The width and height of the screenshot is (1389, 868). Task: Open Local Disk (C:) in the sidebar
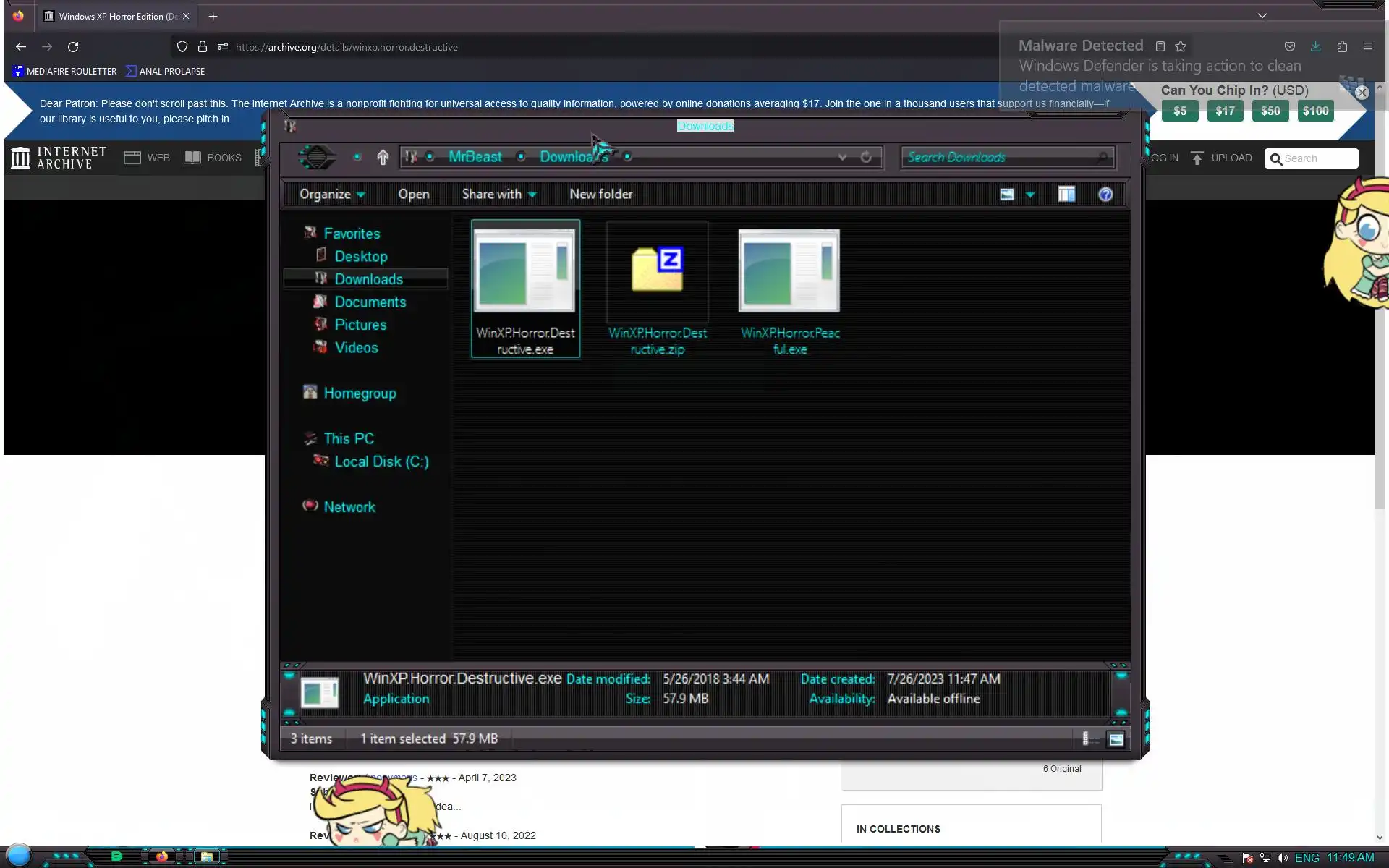381,461
